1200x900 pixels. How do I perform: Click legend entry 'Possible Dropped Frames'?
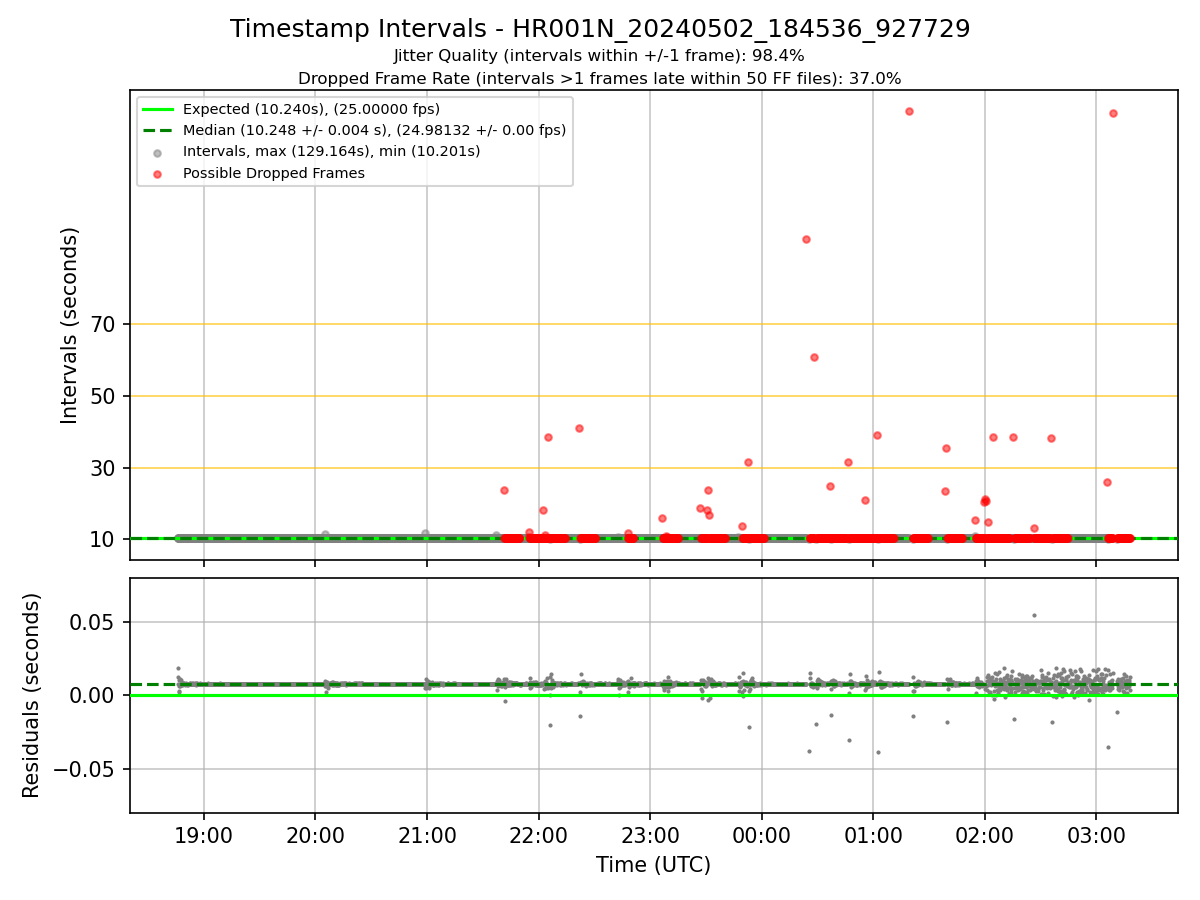tap(273, 173)
